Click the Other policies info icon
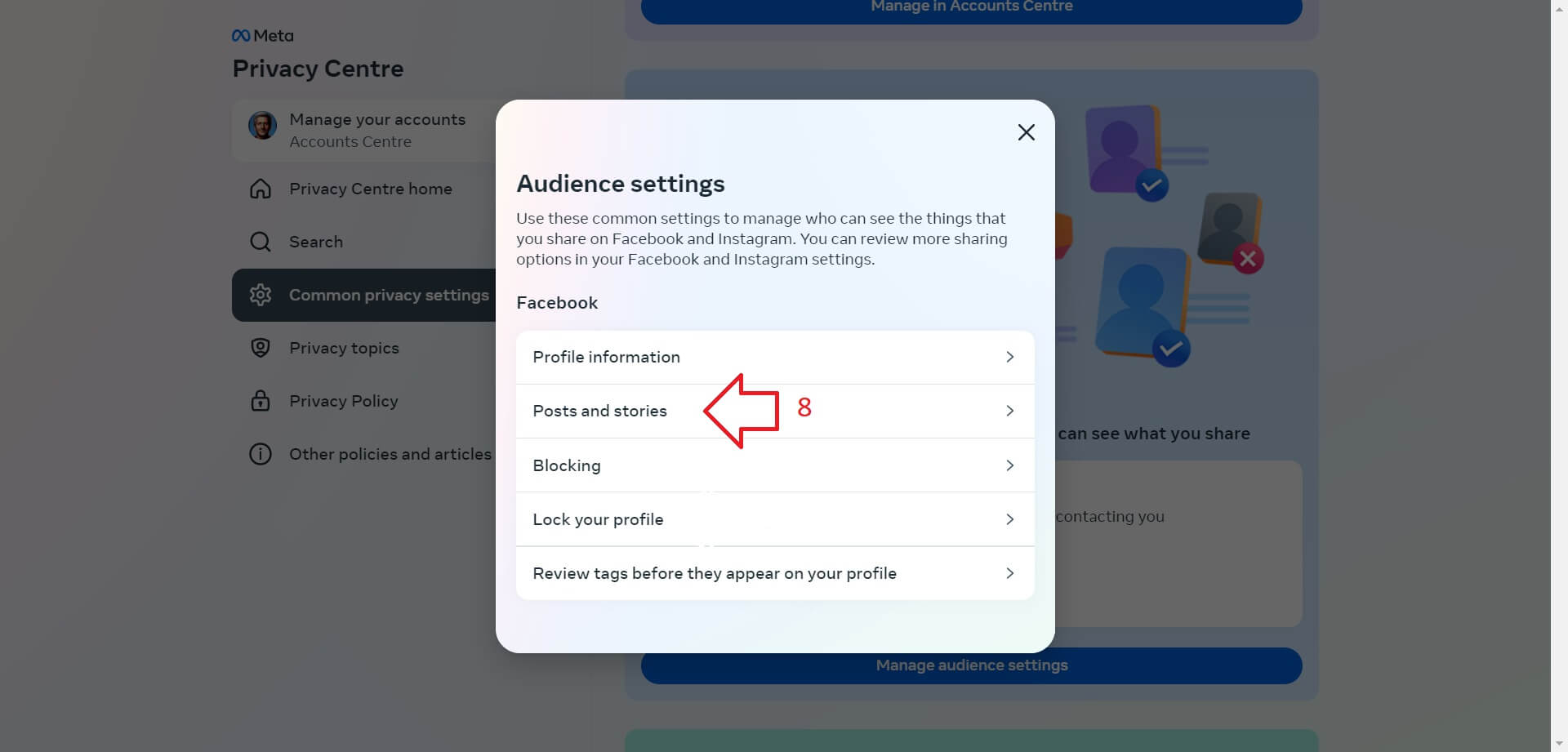The width and height of the screenshot is (1568, 752). 261,454
